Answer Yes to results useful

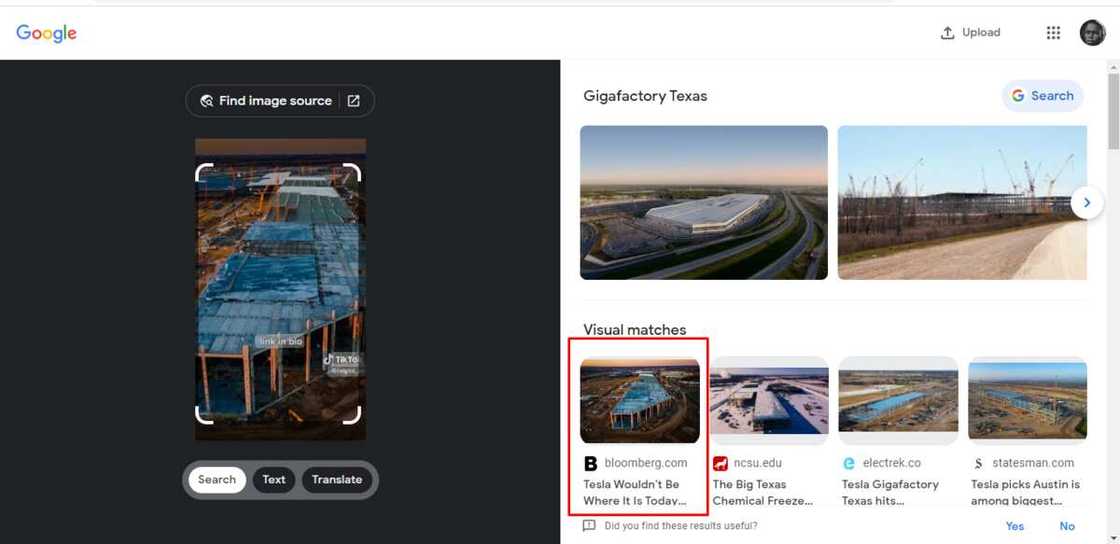click(1014, 526)
